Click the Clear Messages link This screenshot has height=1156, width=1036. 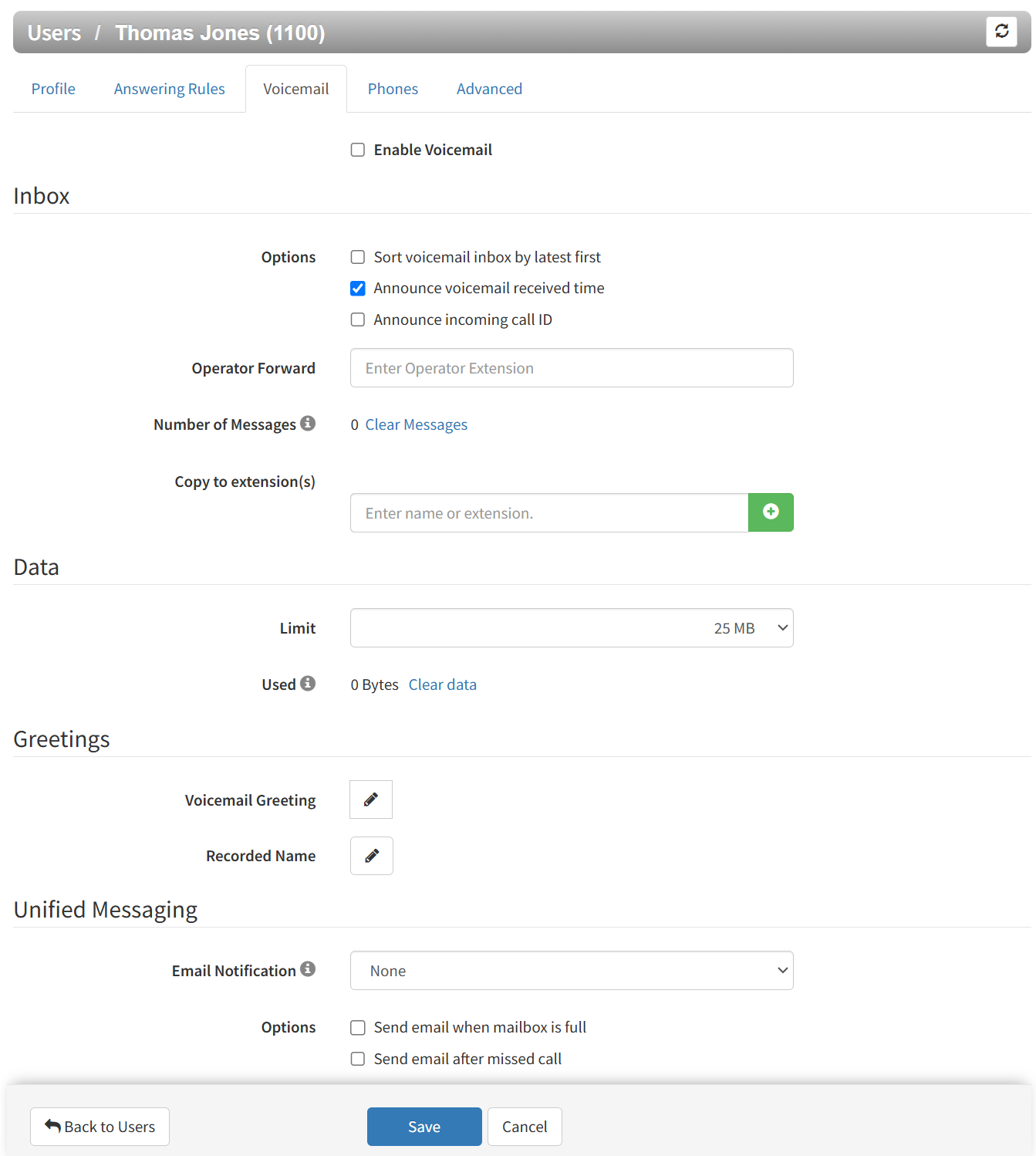416,424
